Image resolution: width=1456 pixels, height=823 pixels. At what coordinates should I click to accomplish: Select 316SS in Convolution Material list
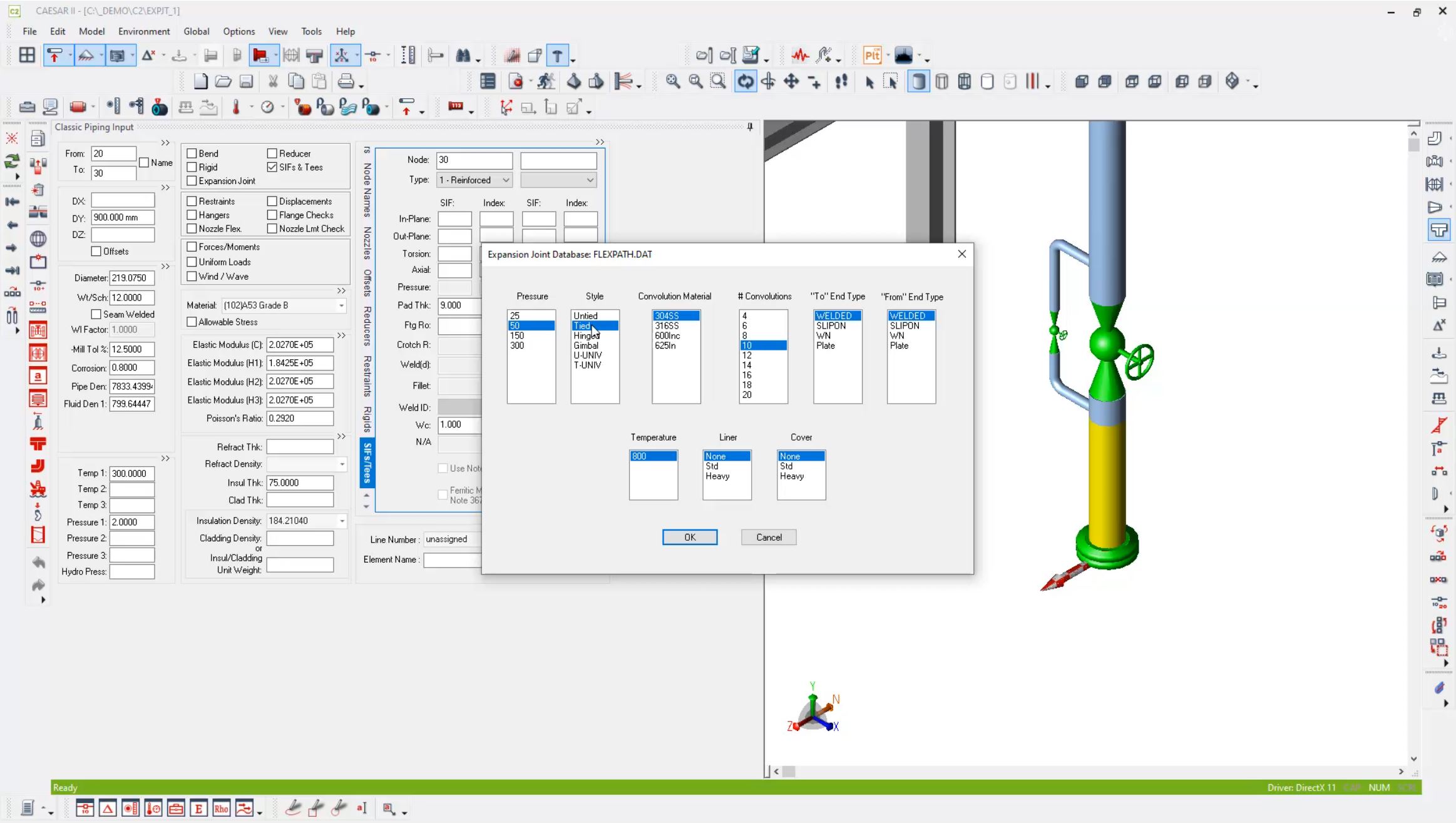667,325
